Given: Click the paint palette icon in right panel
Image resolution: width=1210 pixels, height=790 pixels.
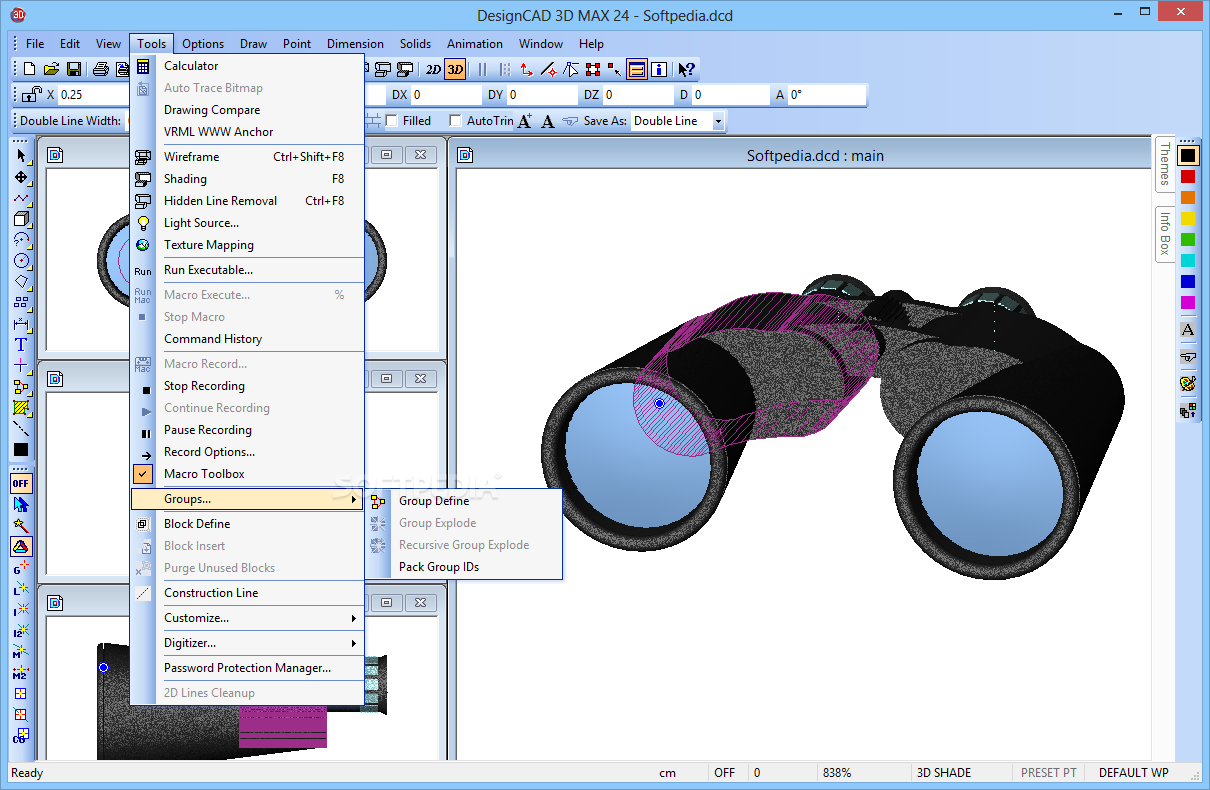Looking at the screenshot, I should 1188,382.
